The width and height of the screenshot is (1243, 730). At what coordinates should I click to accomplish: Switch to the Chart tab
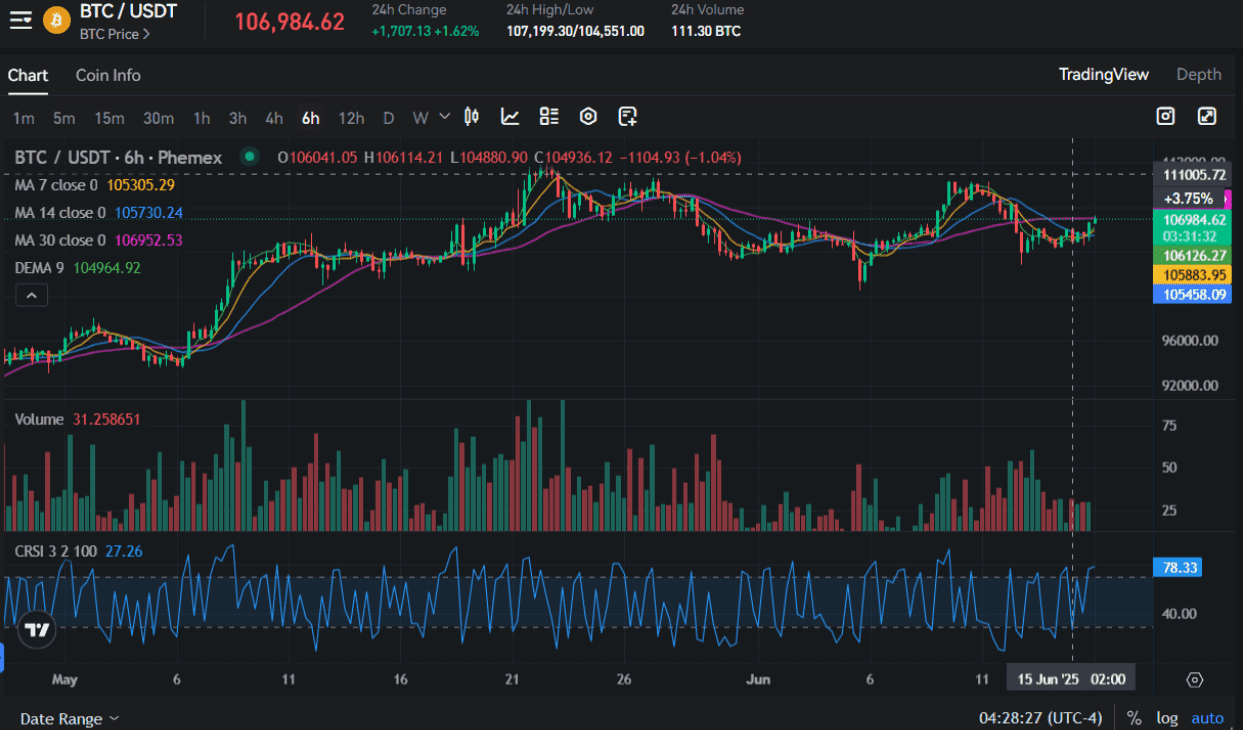click(28, 75)
